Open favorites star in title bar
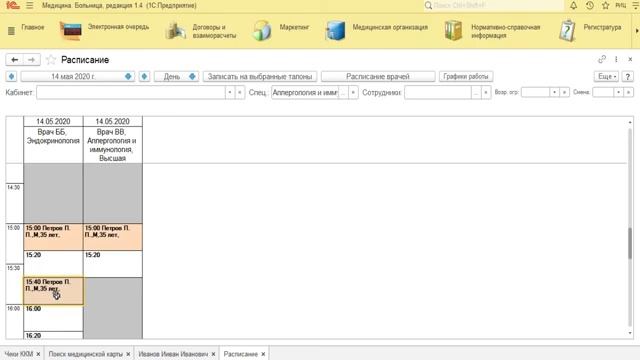This screenshot has height=360, width=640. (605, 6)
